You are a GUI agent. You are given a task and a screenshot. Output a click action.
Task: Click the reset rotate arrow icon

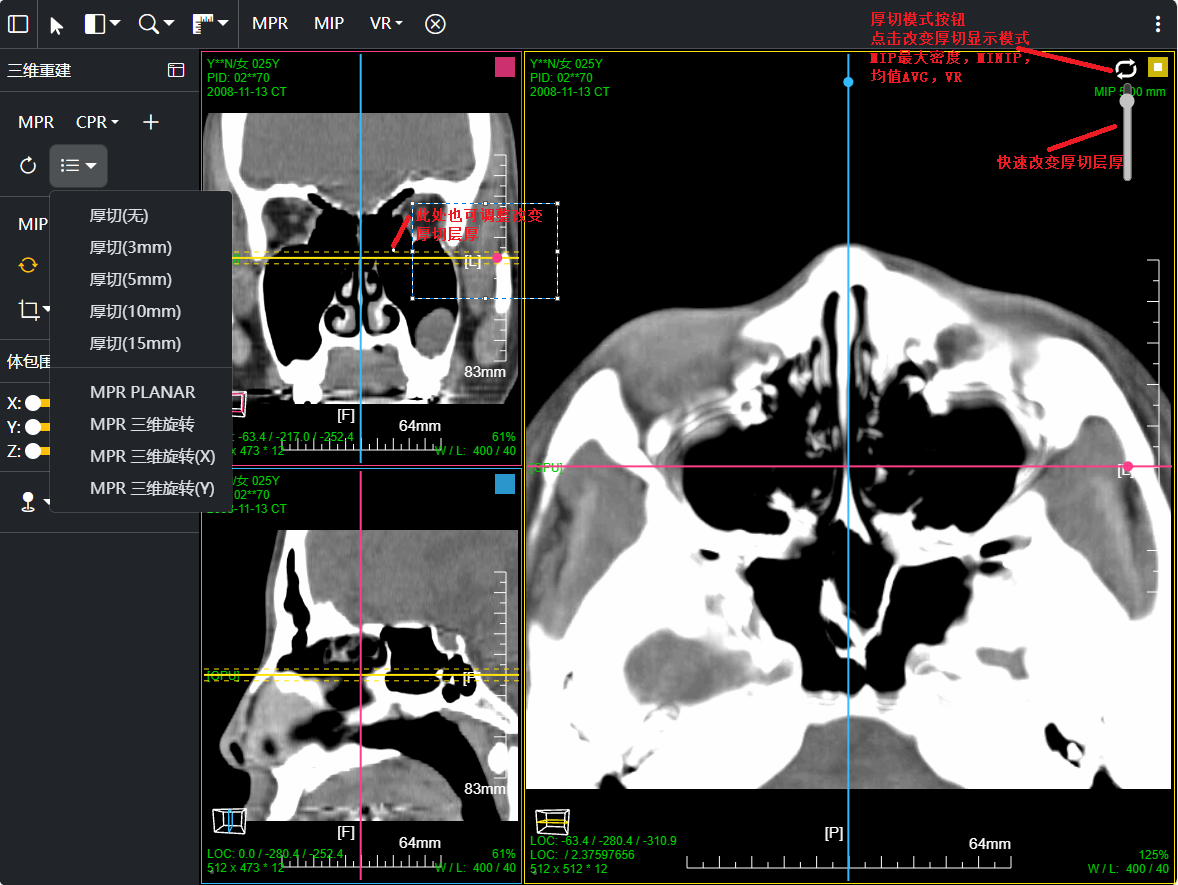(28, 165)
